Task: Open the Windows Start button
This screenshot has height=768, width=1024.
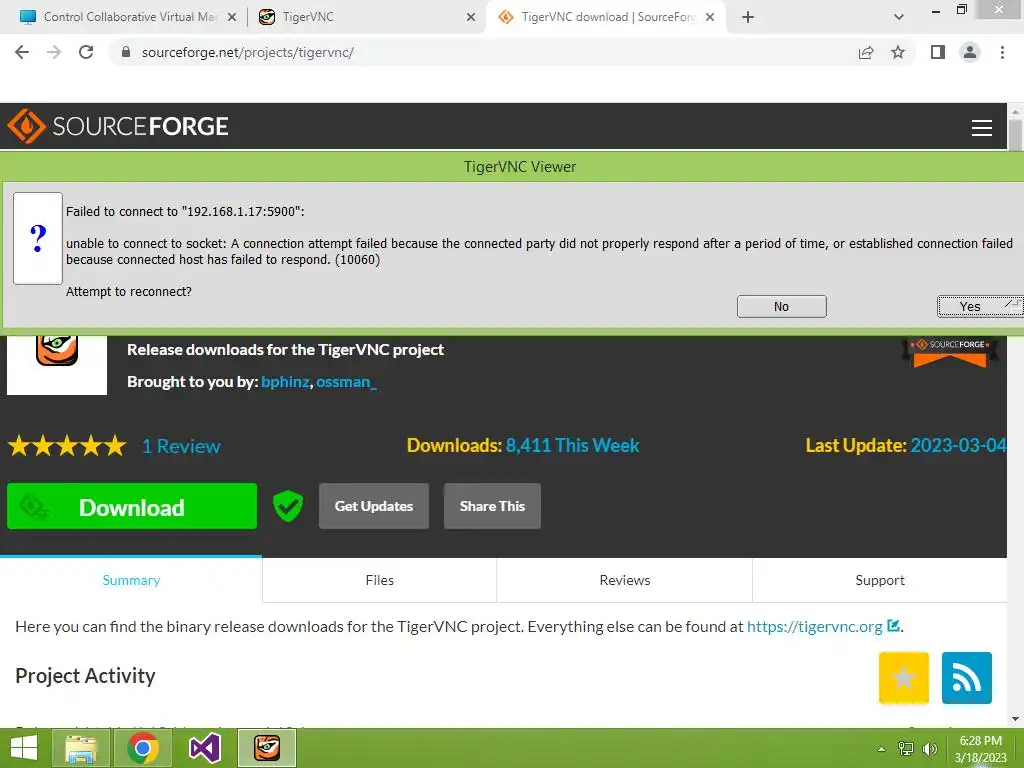Action: coord(24,748)
